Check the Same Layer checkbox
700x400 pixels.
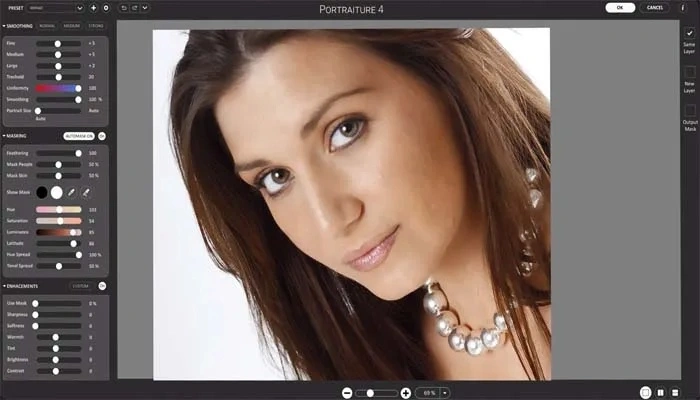click(x=689, y=34)
